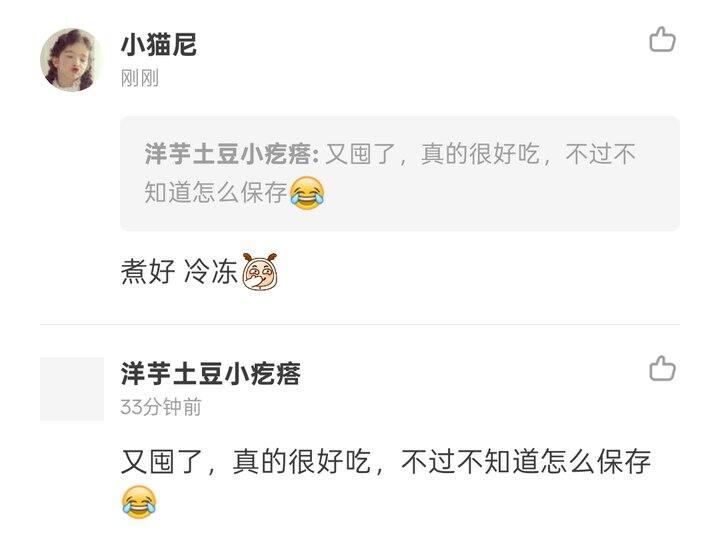Tap the 刚刚 timestamp
The height and width of the screenshot is (543, 720).
click(x=140, y=78)
